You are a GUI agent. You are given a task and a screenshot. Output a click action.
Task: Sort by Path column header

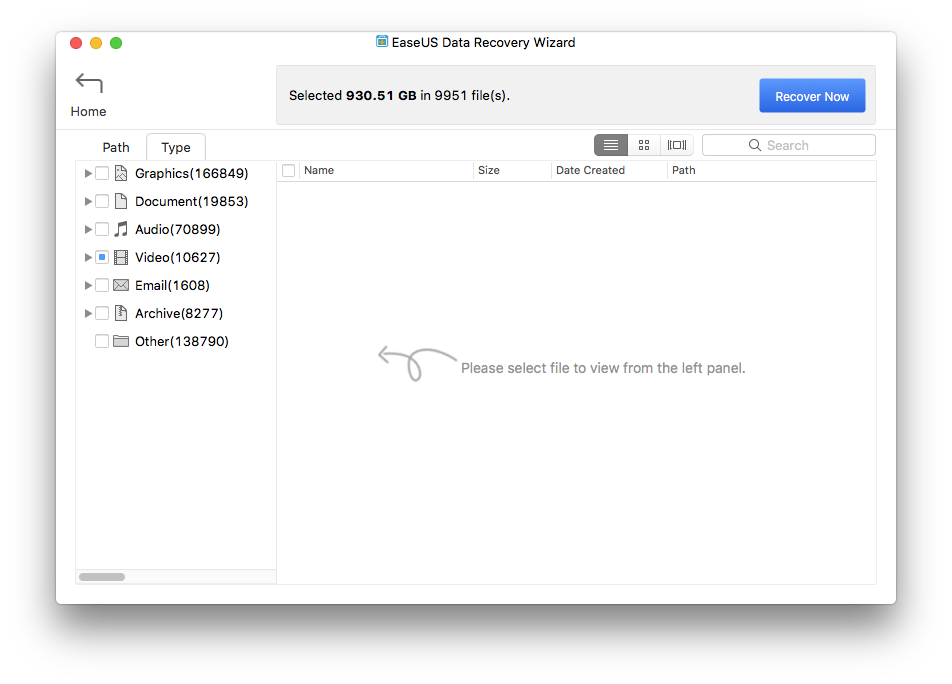click(x=772, y=171)
